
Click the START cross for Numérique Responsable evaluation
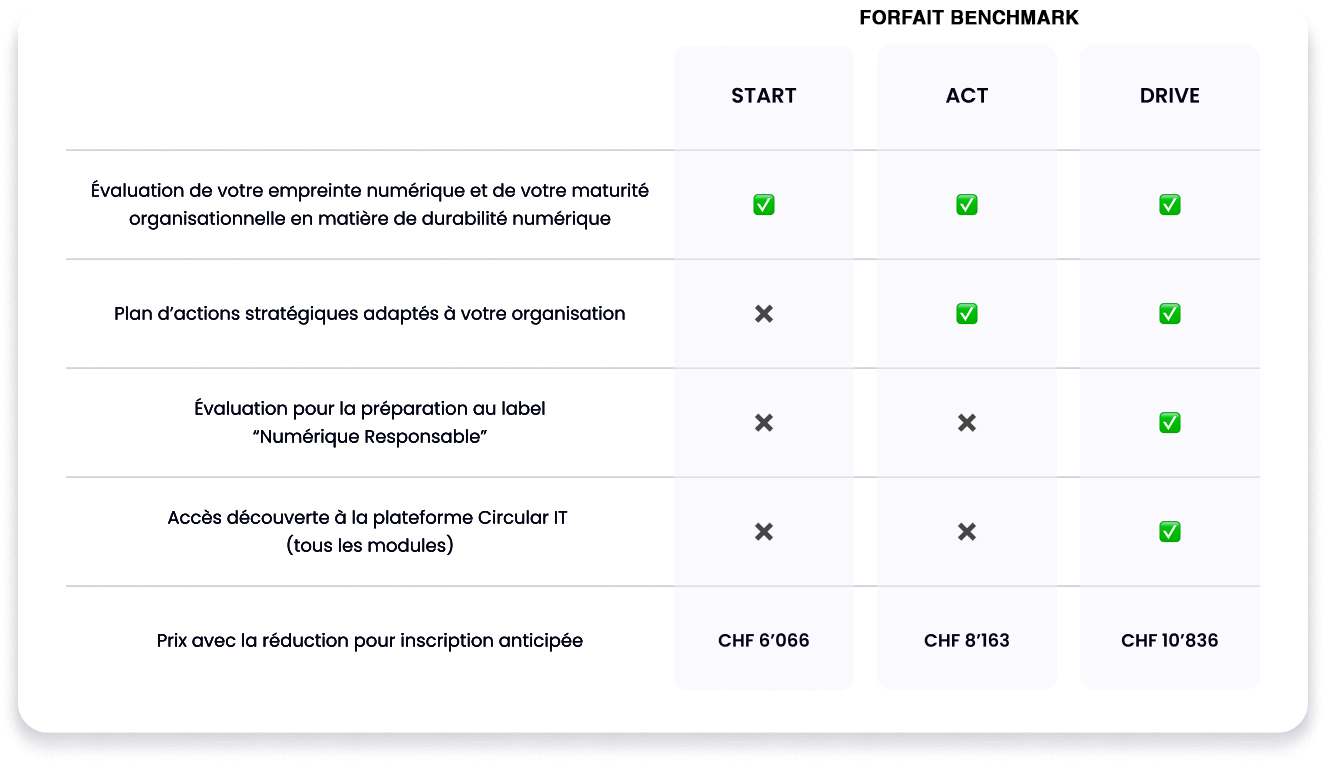[x=764, y=423]
